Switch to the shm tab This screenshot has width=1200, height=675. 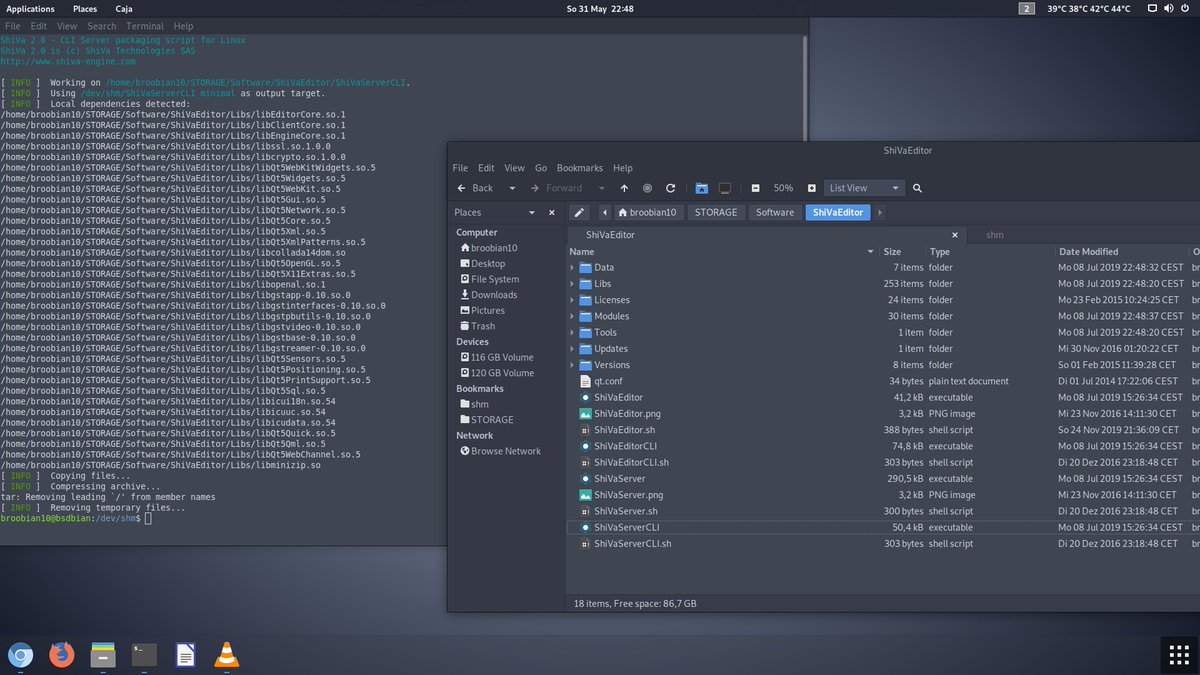click(995, 235)
